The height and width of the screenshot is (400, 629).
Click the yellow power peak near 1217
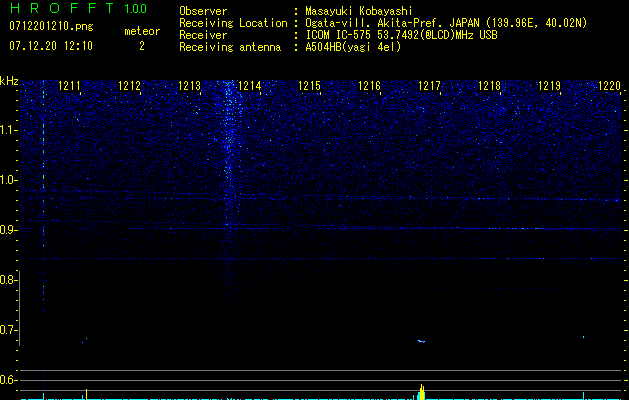pos(422,392)
